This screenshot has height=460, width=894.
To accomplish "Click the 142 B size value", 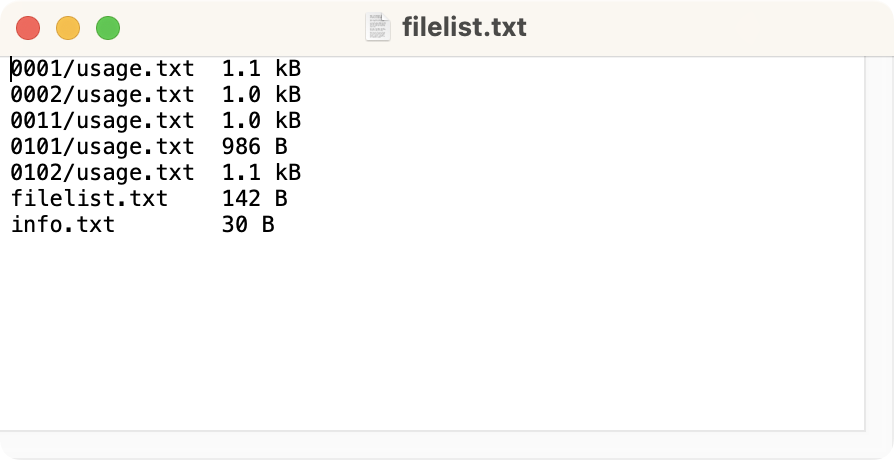I will pyautogui.click(x=254, y=199).
